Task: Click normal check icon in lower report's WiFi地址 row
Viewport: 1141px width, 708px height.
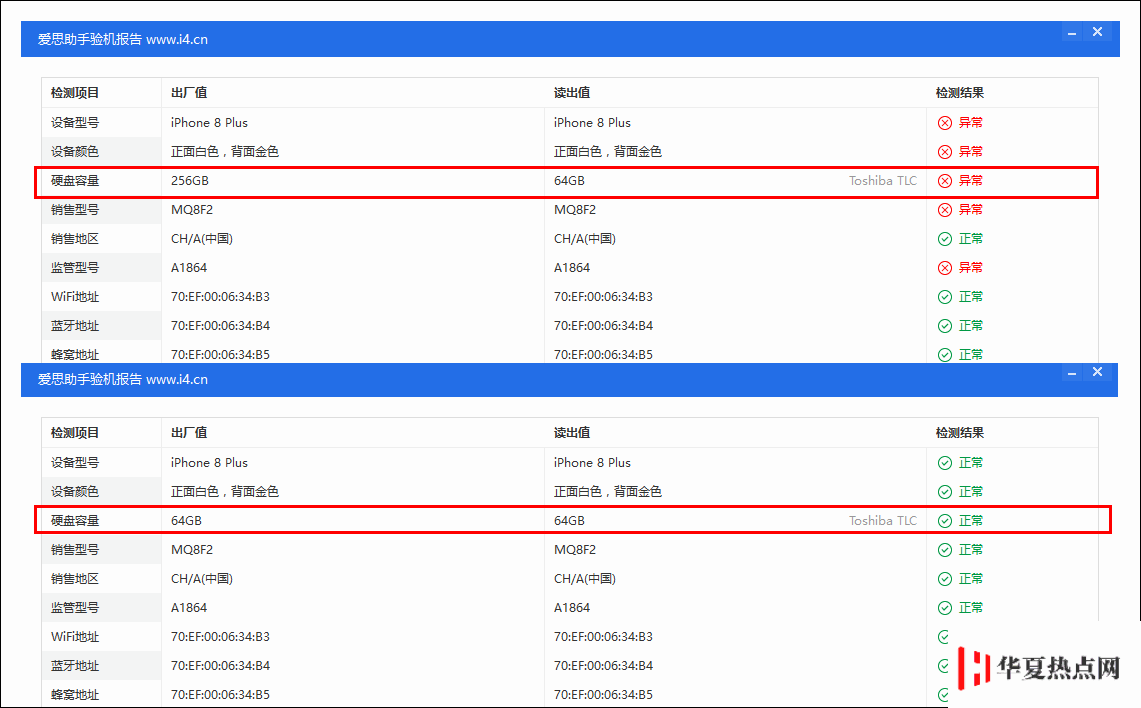Action: click(x=944, y=637)
